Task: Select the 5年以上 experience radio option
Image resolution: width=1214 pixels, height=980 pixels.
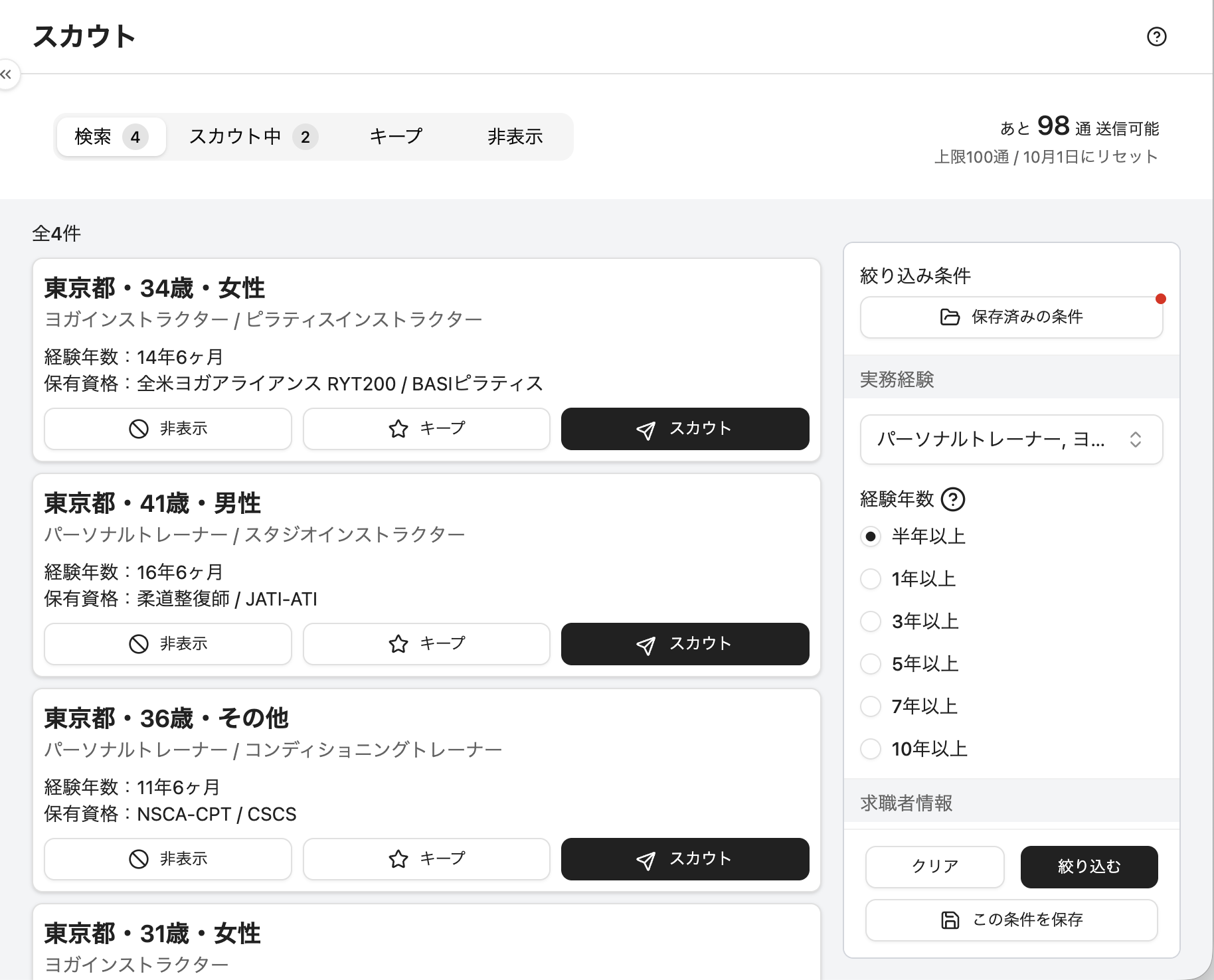Action: coord(870,664)
